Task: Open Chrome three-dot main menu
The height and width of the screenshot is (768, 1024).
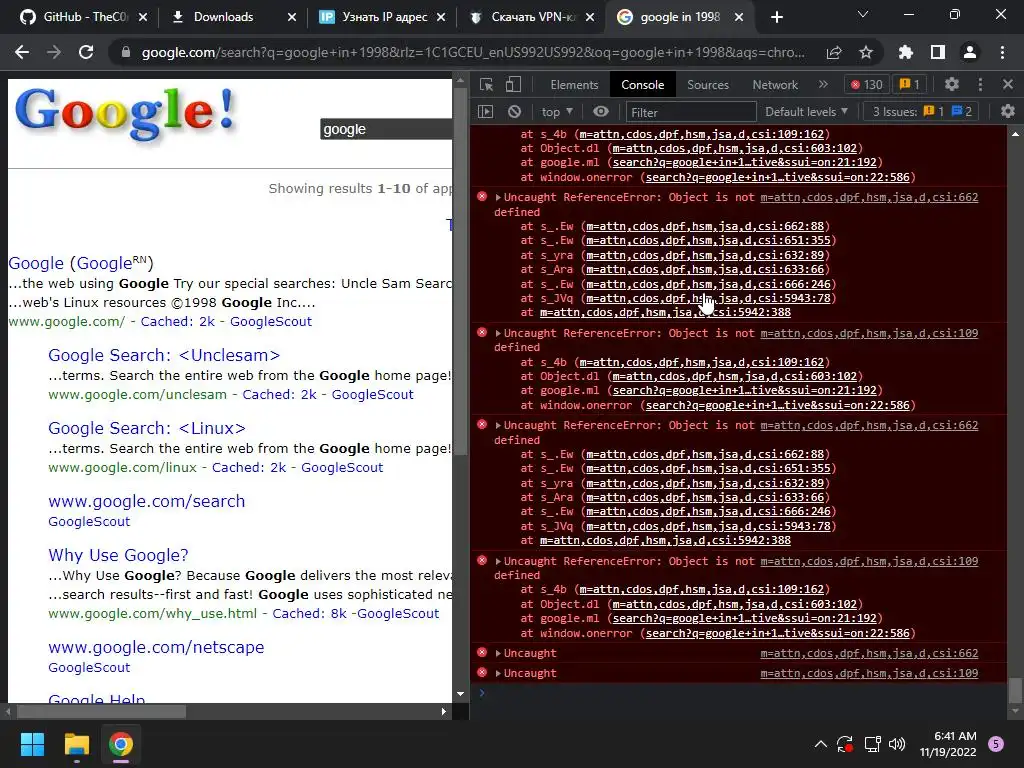Action: (1002, 52)
